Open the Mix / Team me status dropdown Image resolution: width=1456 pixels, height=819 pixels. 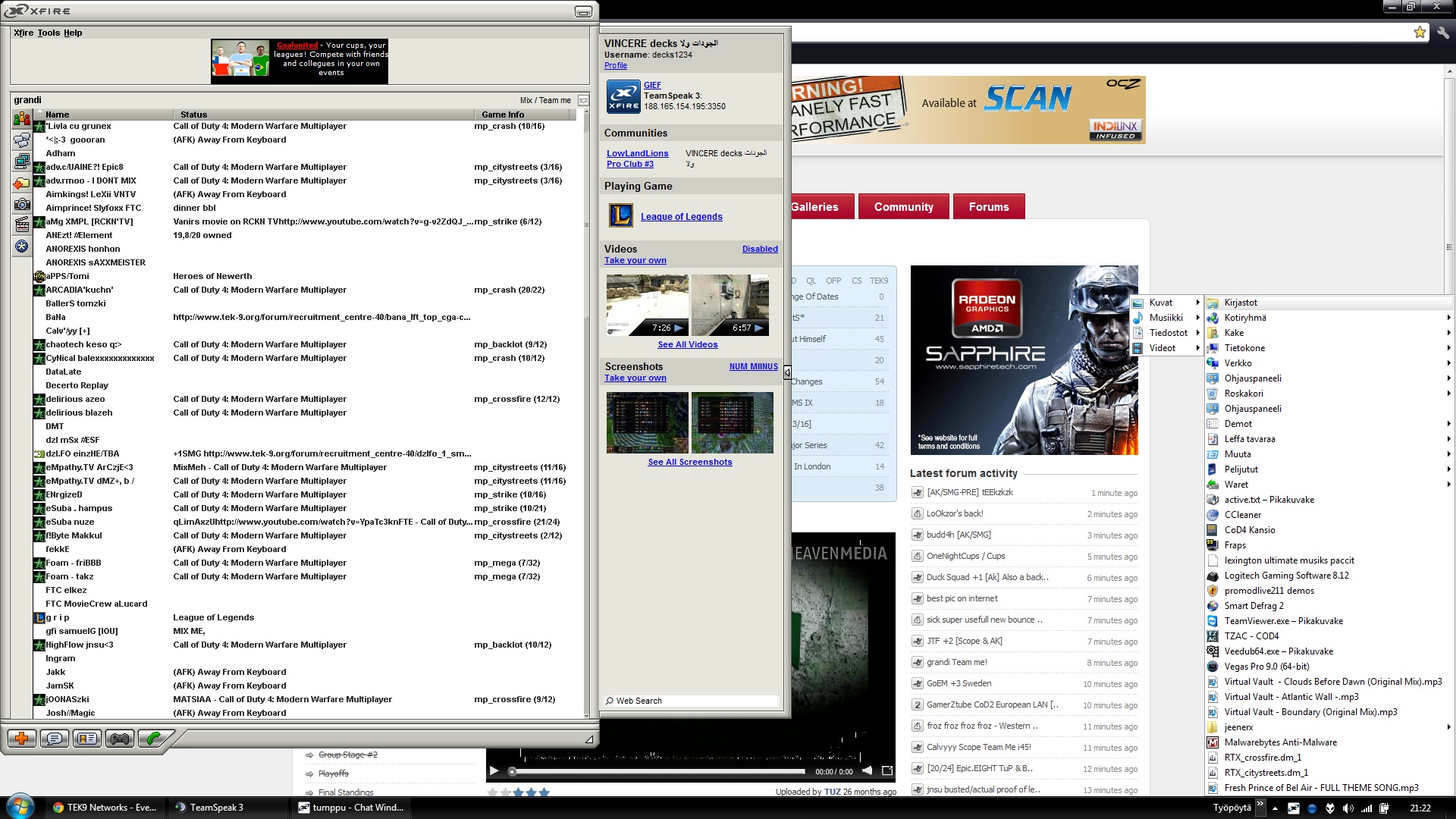click(x=583, y=101)
